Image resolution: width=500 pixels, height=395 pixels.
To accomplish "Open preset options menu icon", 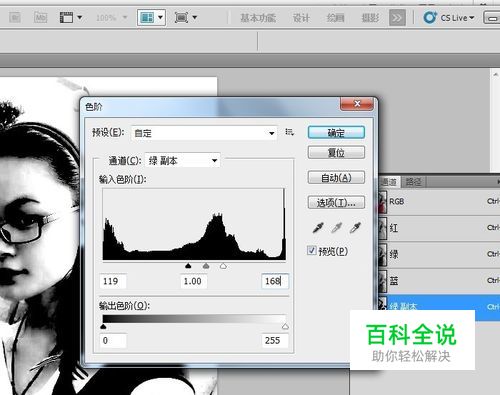I will [x=289, y=132].
